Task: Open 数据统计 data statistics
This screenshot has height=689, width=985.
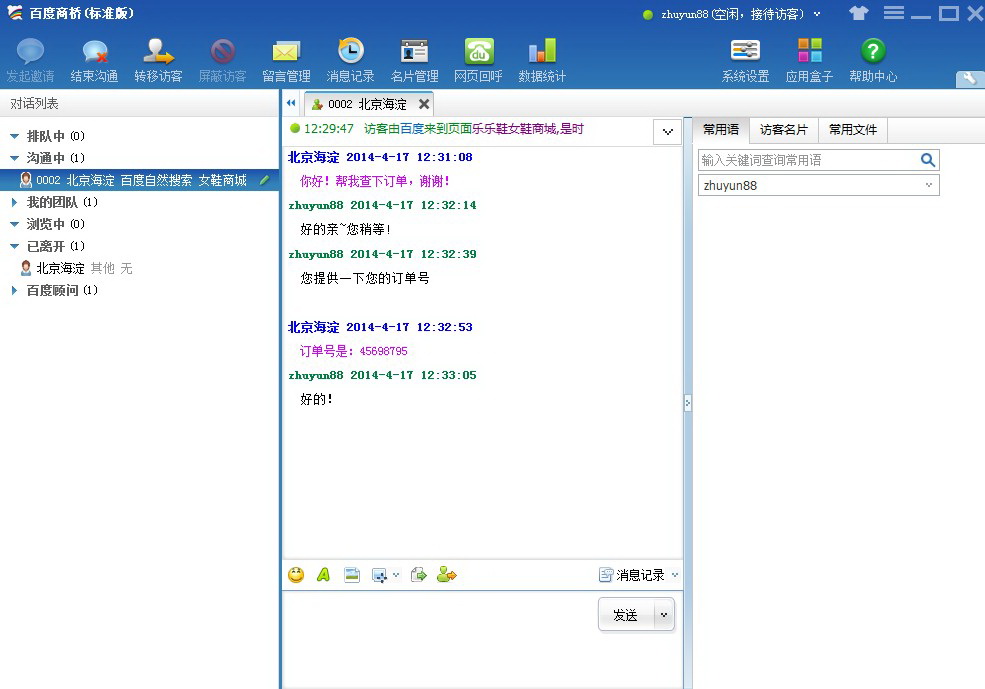Action: tap(542, 58)
